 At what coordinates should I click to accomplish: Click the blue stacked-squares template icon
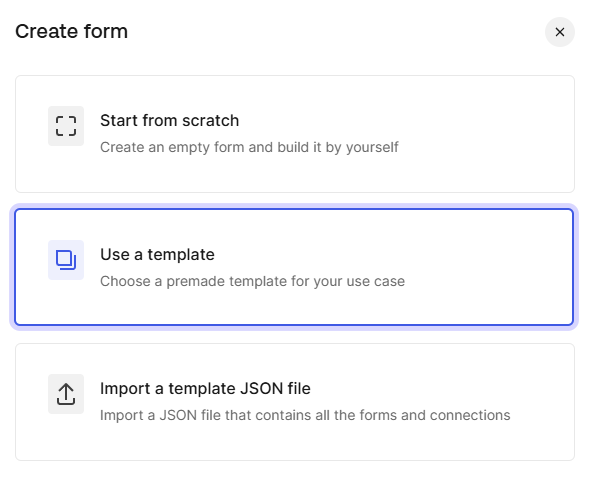(x=66, y=260)
